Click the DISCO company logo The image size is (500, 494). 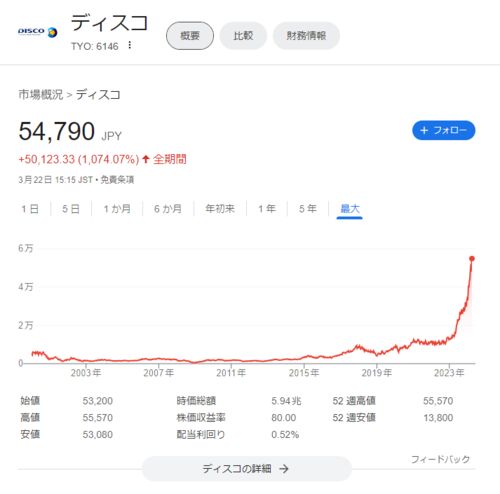37,32
